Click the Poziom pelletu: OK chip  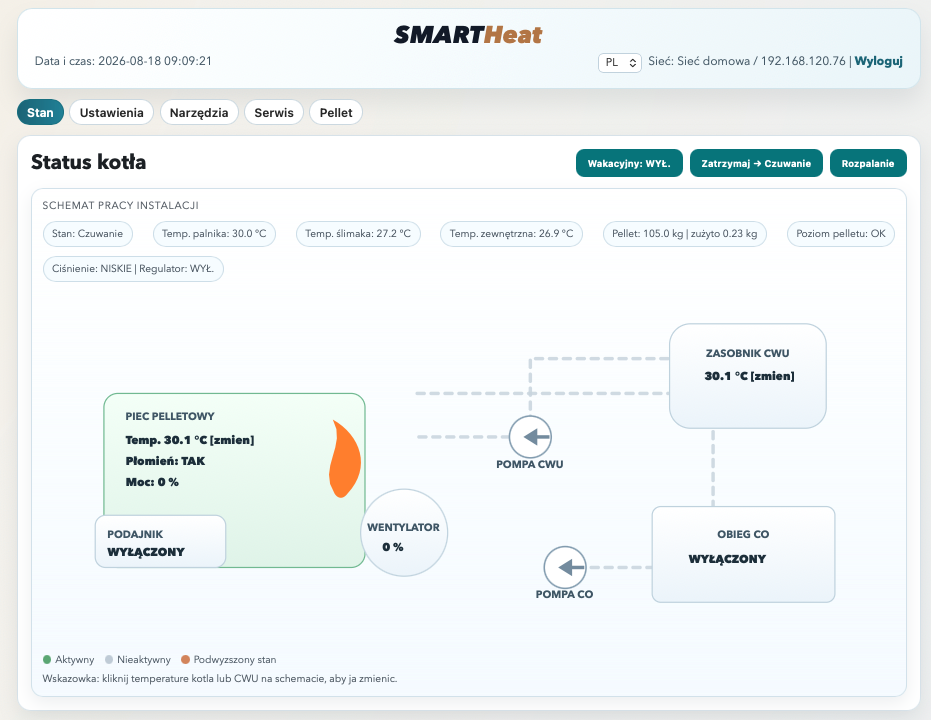(x=841, y=234)
